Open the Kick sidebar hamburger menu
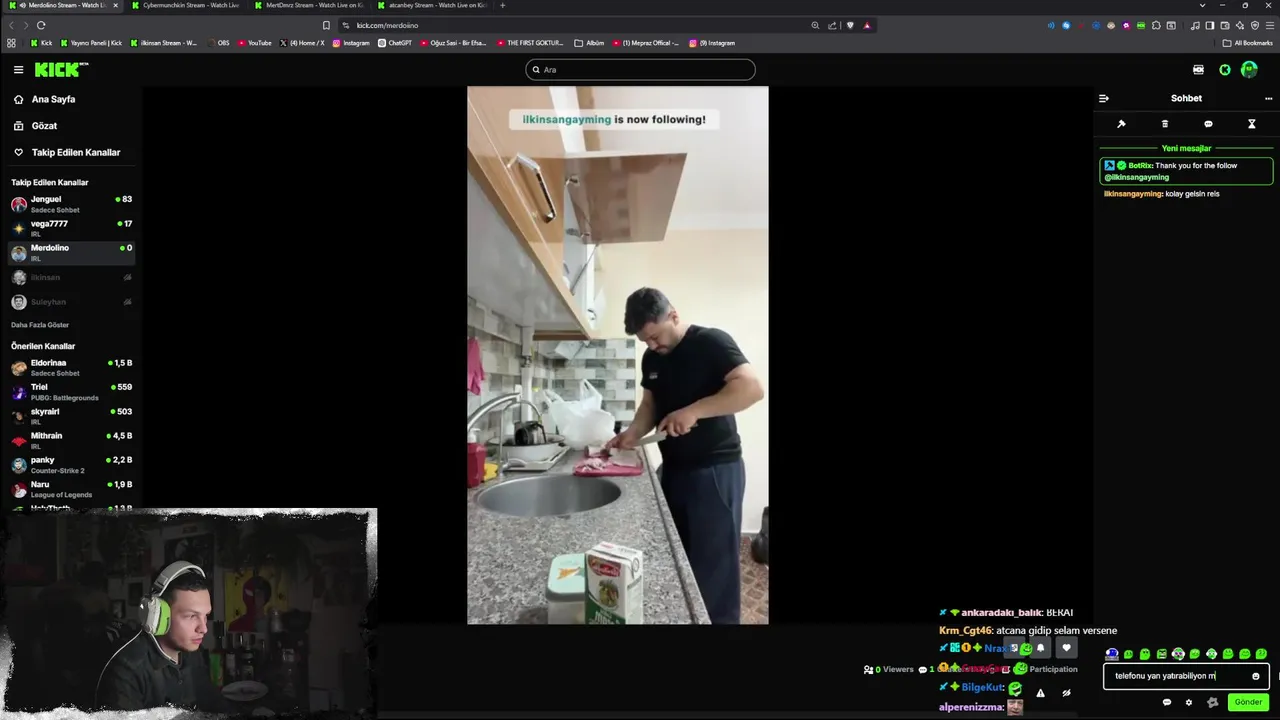 (18, 69)
